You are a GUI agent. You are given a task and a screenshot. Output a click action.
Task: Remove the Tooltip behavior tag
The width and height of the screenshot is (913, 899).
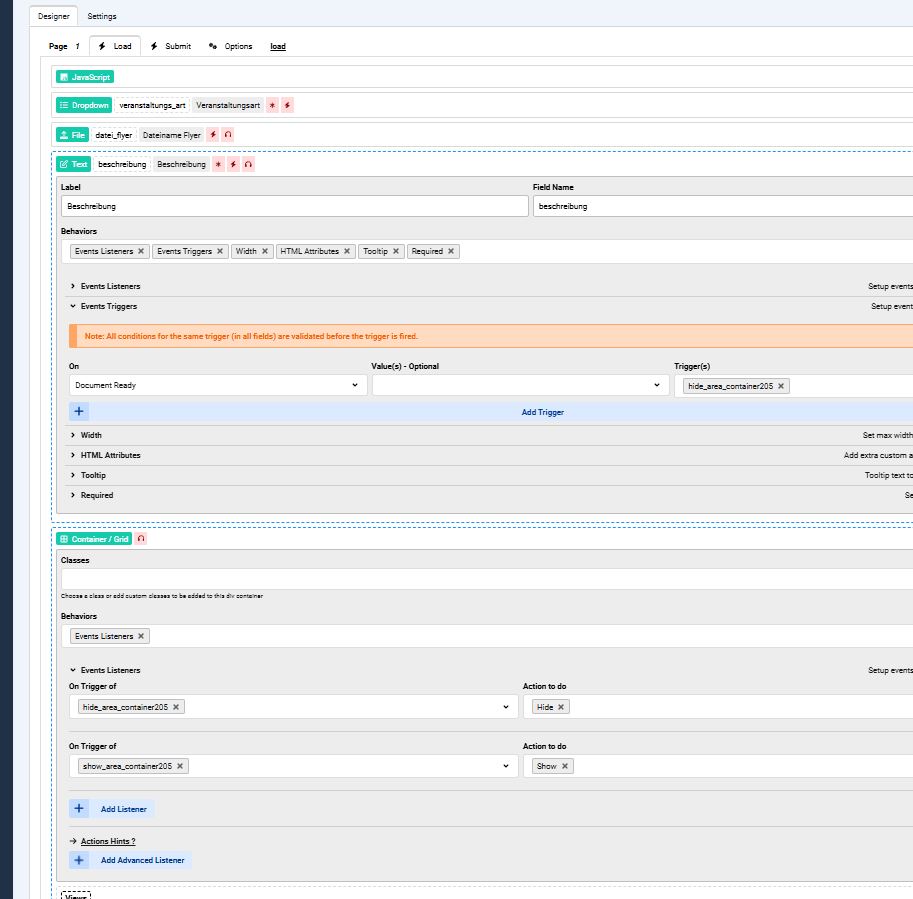[396, 252]
